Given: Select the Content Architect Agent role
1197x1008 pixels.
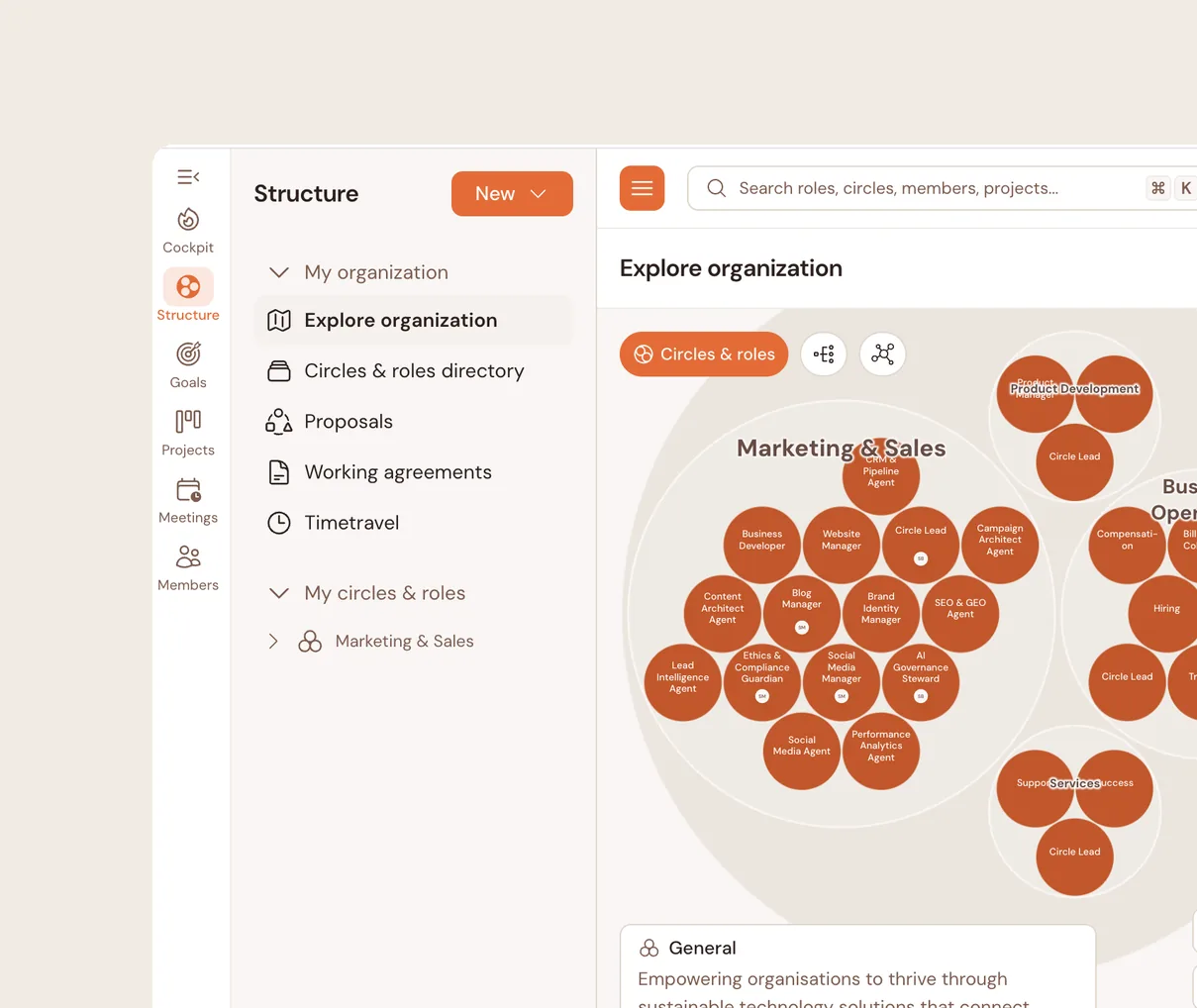Looking at the screenshot, I should click(723, 613).
